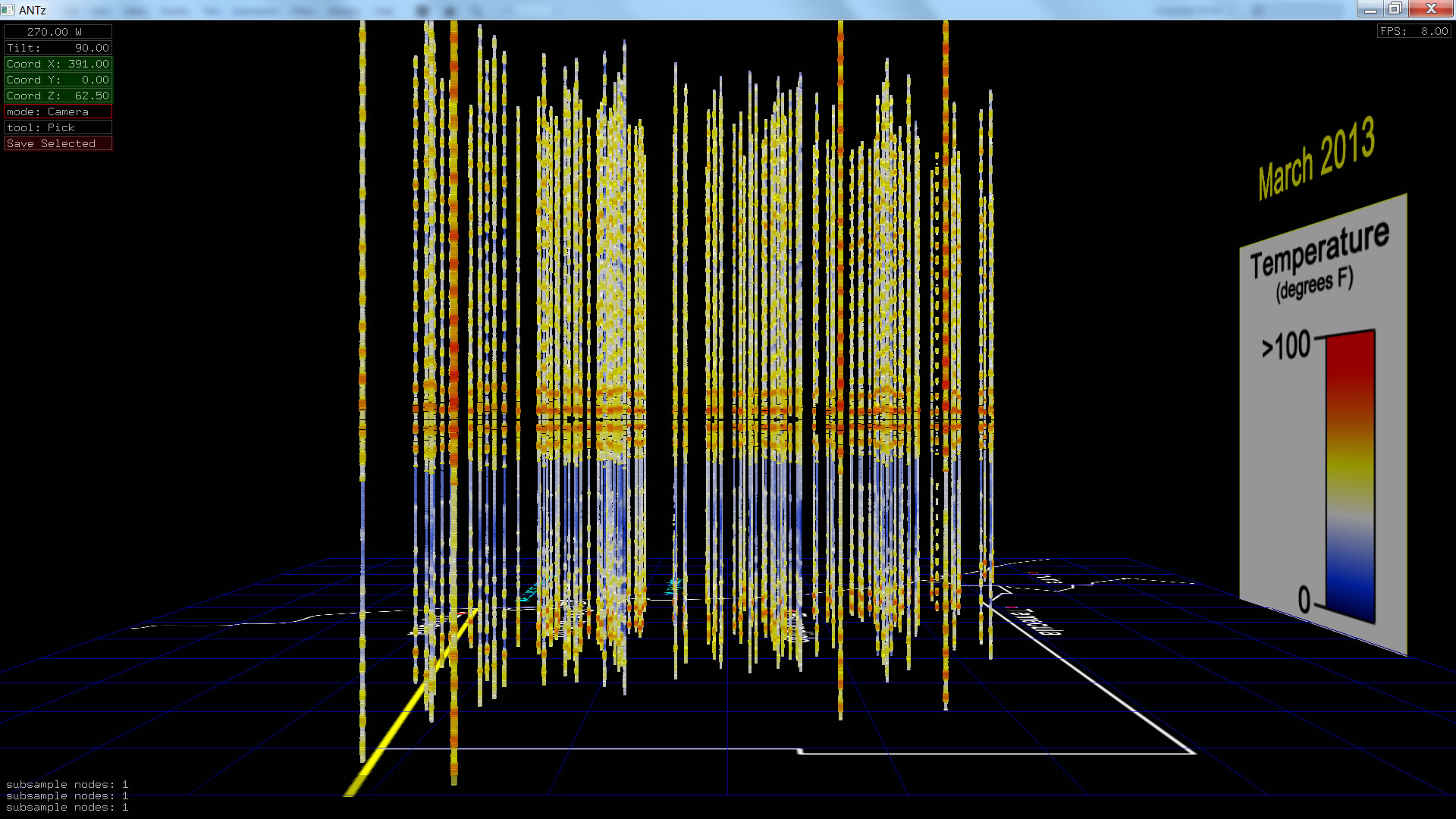Click the 270.00 W heading field
This screenshot has width=1456, height=819.
(58, 32)
